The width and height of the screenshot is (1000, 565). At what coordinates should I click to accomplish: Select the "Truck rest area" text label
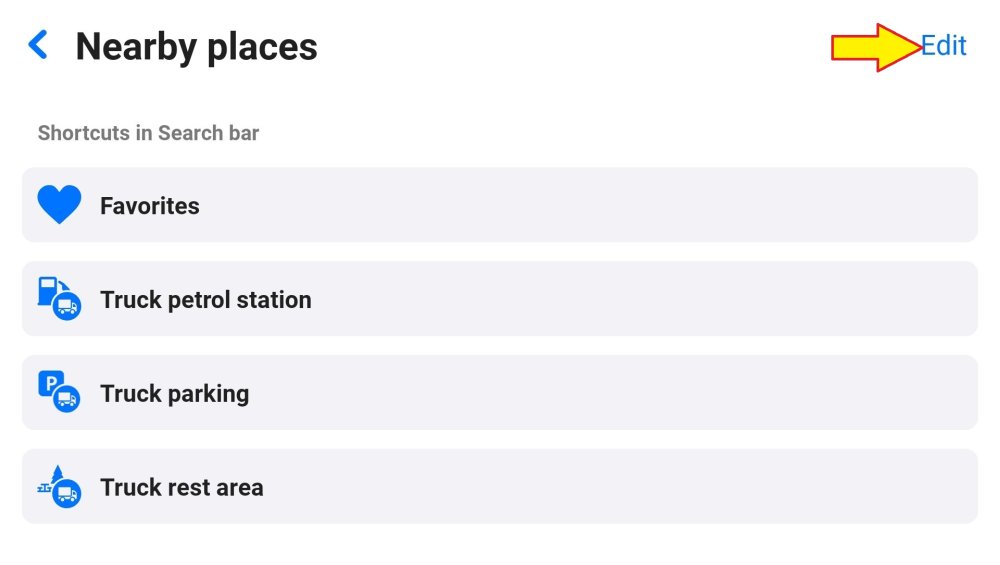point(182,488)
